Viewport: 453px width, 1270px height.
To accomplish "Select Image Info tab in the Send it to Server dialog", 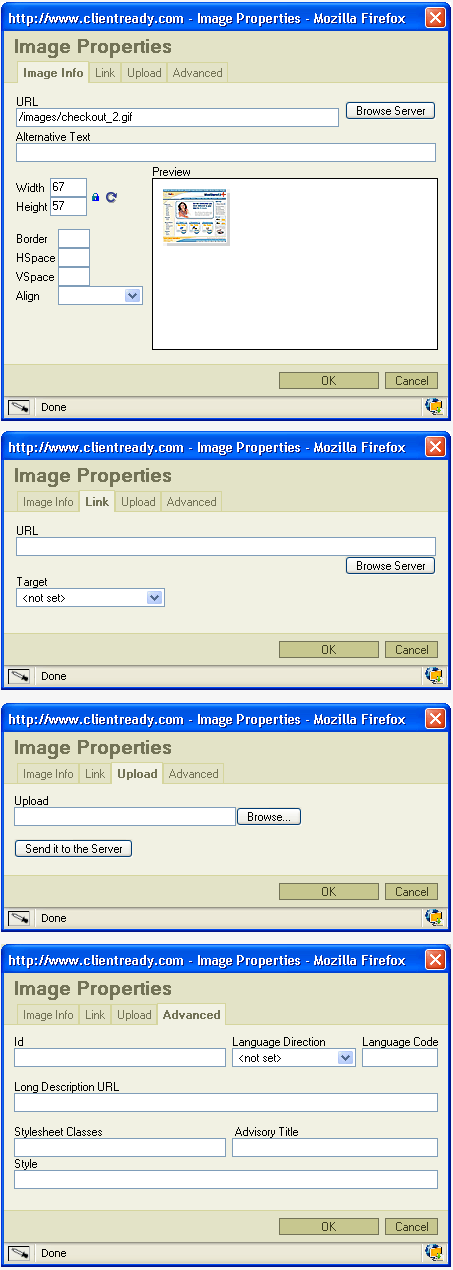I will click(x=48, y=774).
